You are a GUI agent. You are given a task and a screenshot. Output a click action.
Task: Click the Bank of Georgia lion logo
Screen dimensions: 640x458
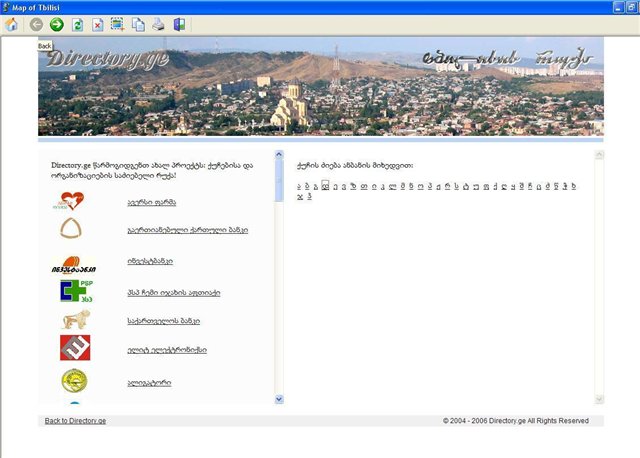(76, 319)
